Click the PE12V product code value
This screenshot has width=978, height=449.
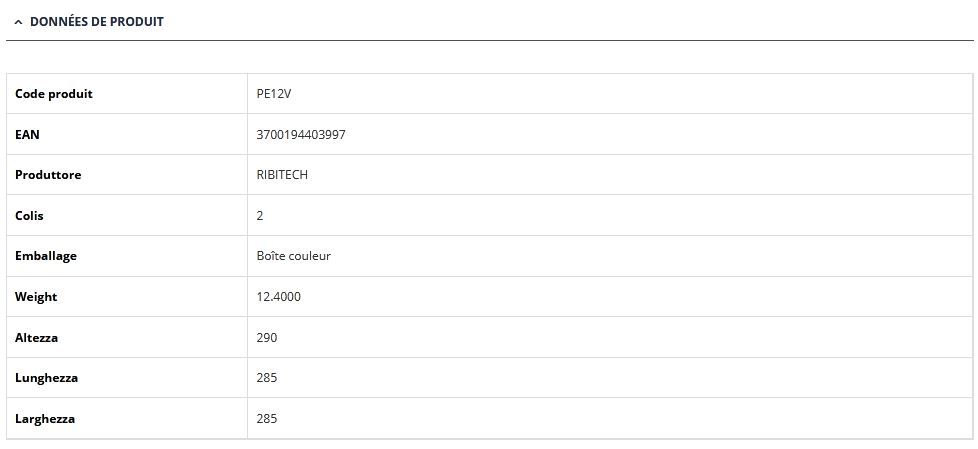click(274, 94)
